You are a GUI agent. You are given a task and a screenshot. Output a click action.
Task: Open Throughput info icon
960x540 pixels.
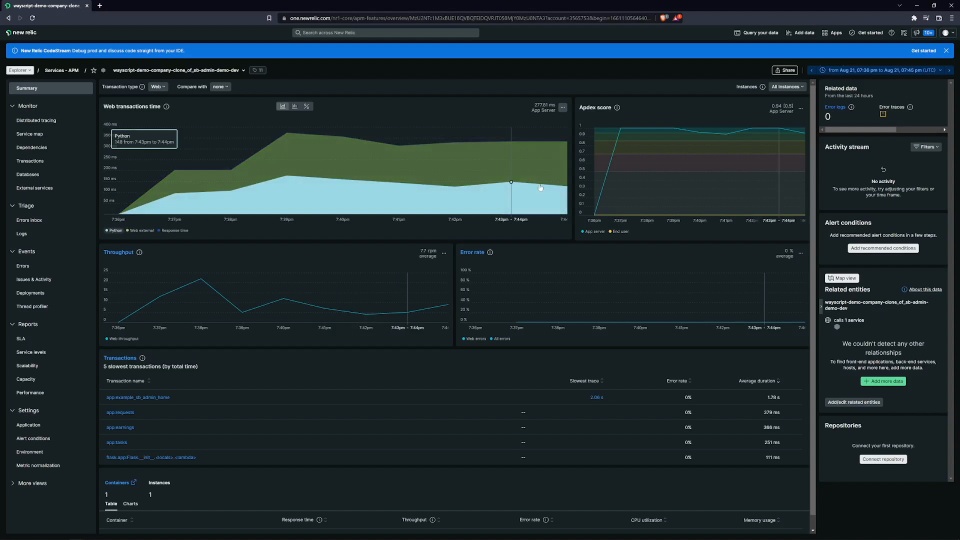click(140, 252)
